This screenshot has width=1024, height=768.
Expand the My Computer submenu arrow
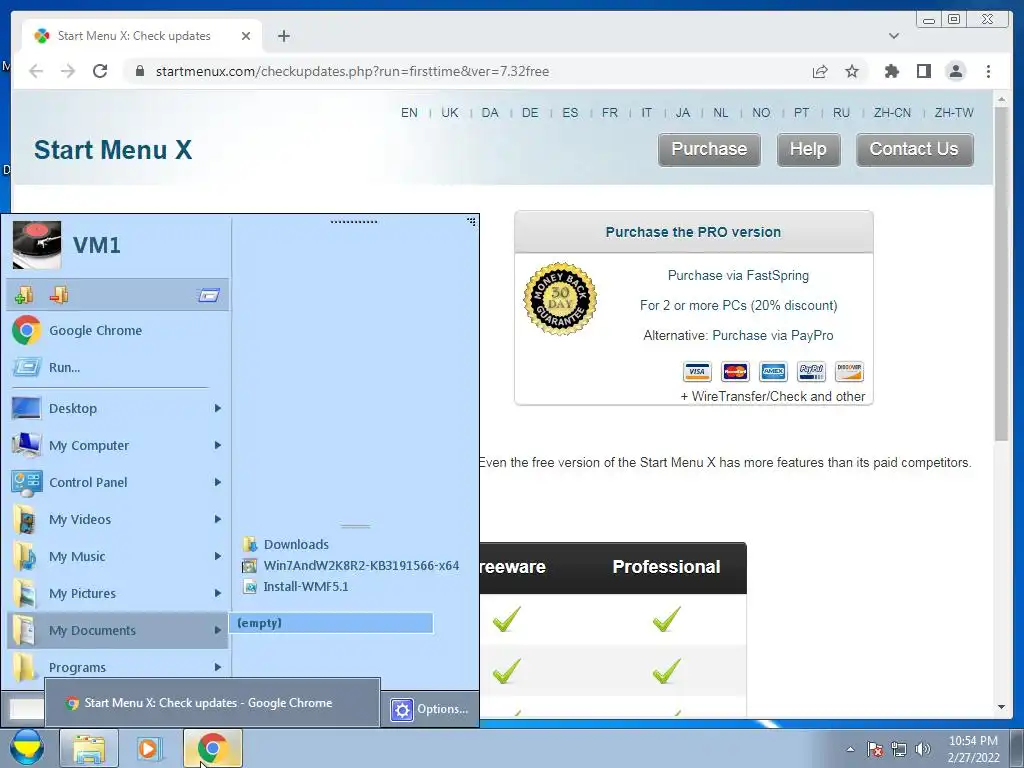pos(217,445)
